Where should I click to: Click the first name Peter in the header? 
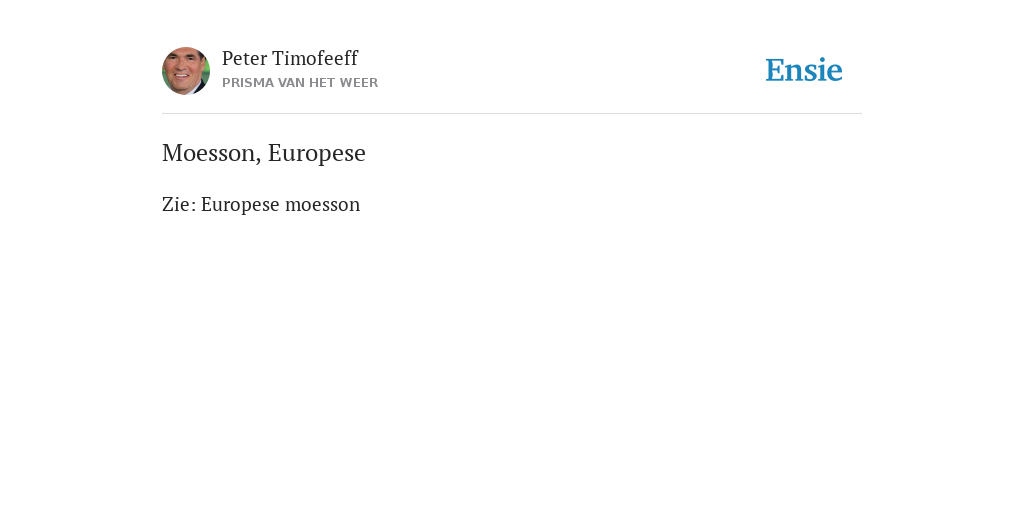pyautogui.click(x=244, y=58)
